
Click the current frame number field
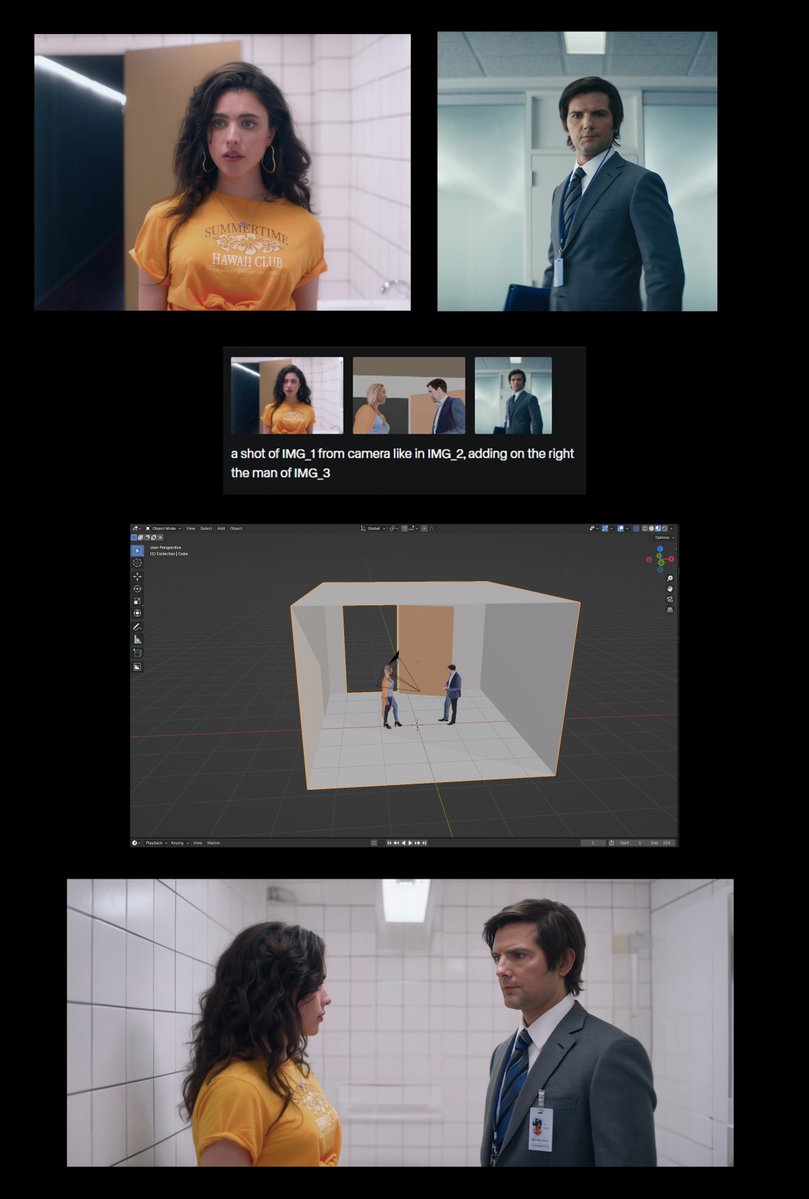point(593,843)
